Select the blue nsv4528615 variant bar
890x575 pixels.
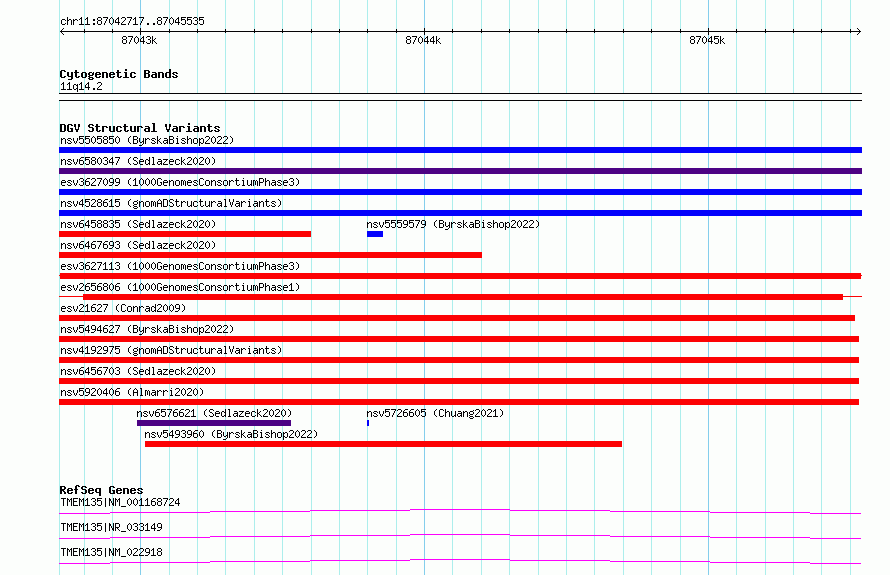click(460, 213)
